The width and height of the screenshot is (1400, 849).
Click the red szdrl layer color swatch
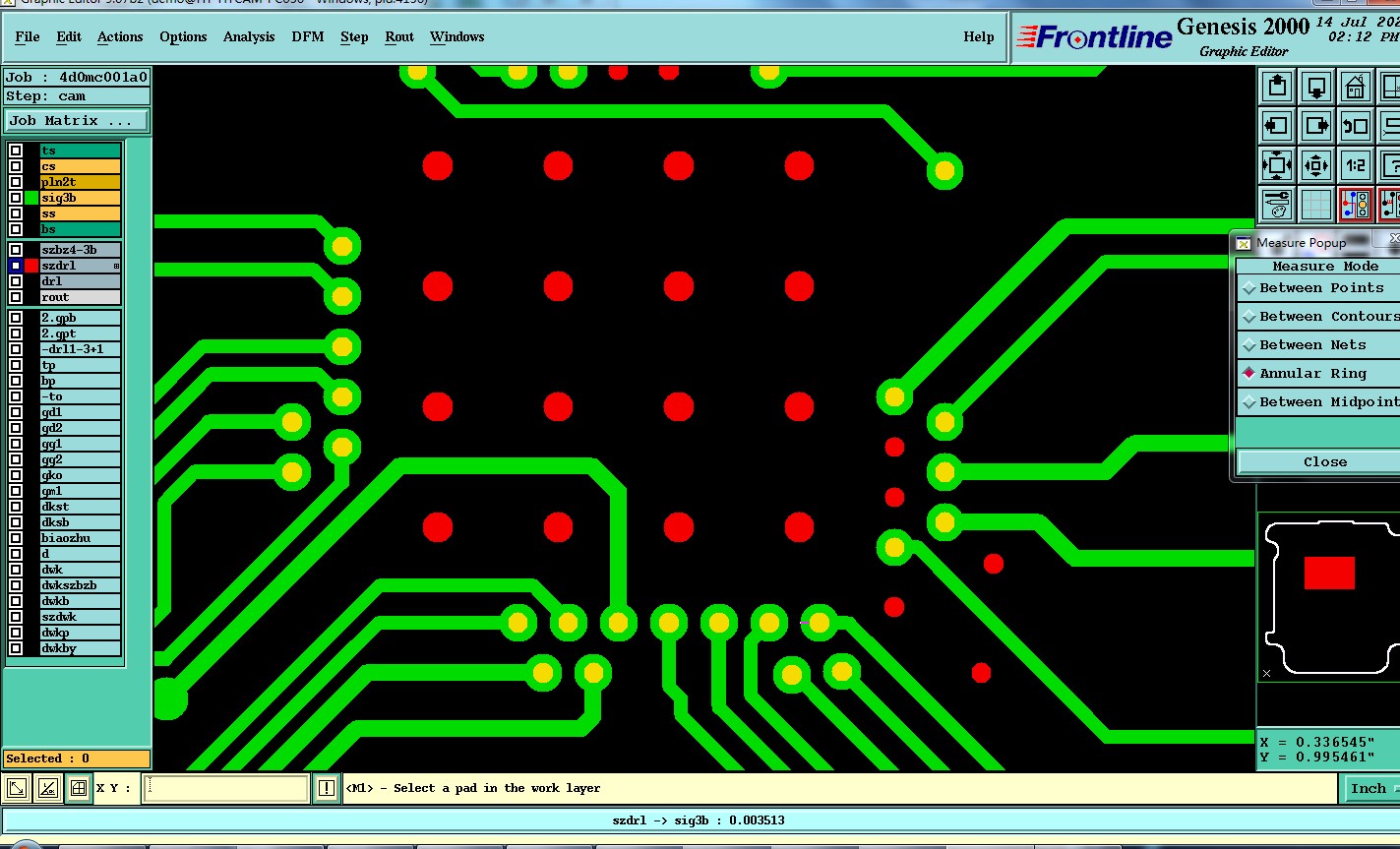point(31,266)
